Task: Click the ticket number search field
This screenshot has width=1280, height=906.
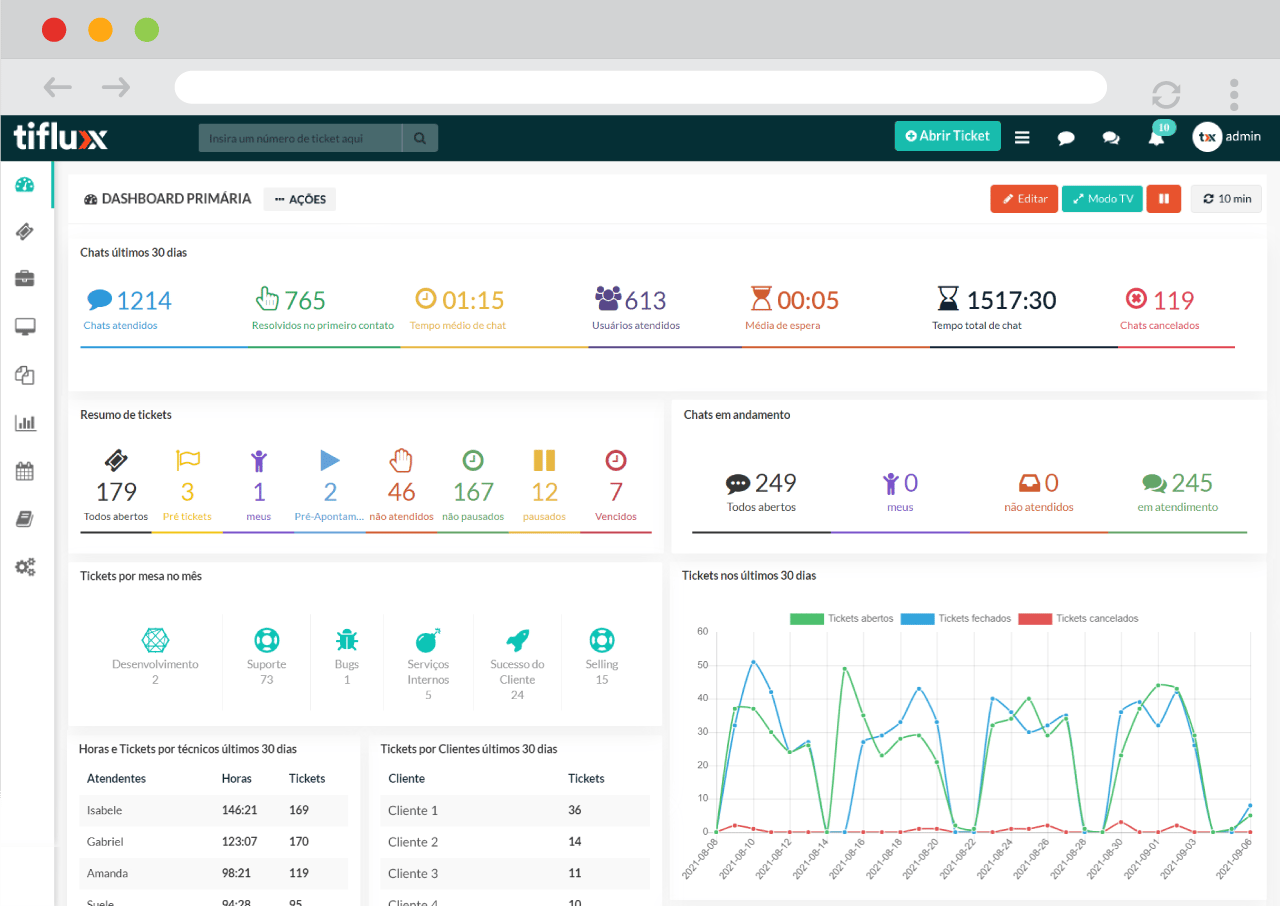Action: click(x=300, y=138)
